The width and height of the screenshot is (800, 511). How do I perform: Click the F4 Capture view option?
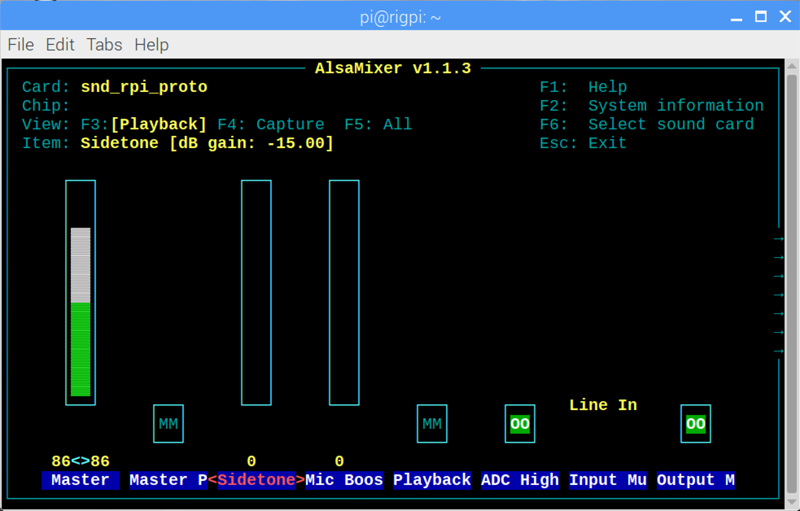(271, 124)
